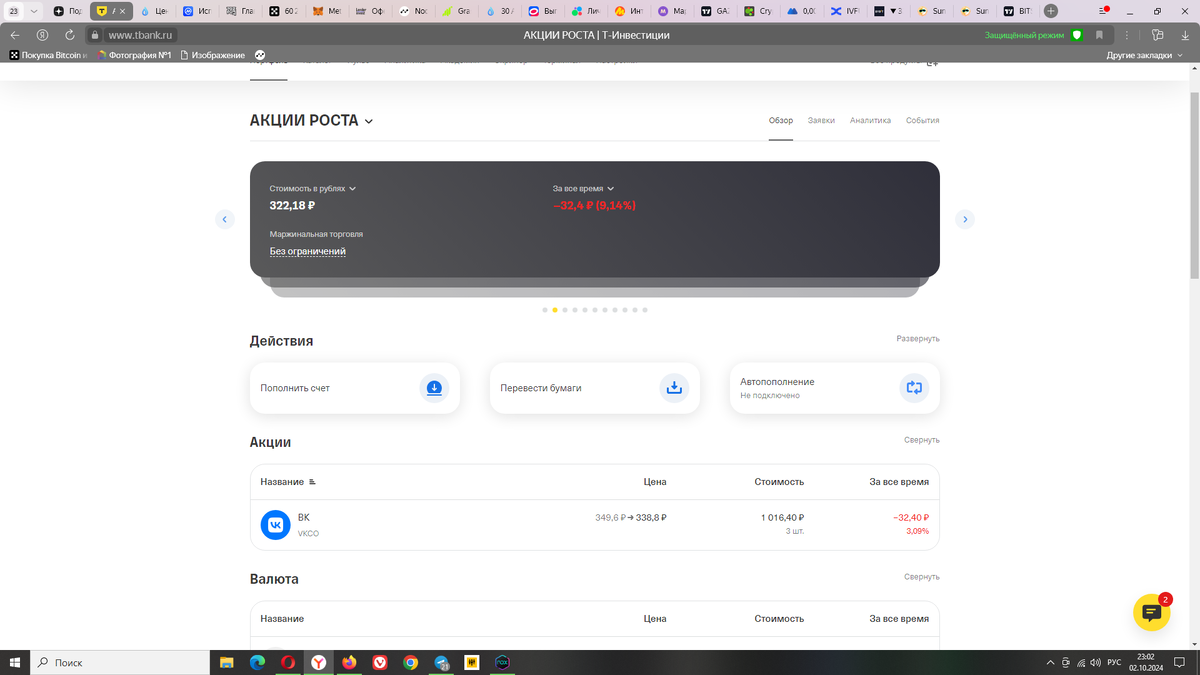Go to next portfolio card with right arrow
This screenshot has width=1200, height=675.
[965, 219]
